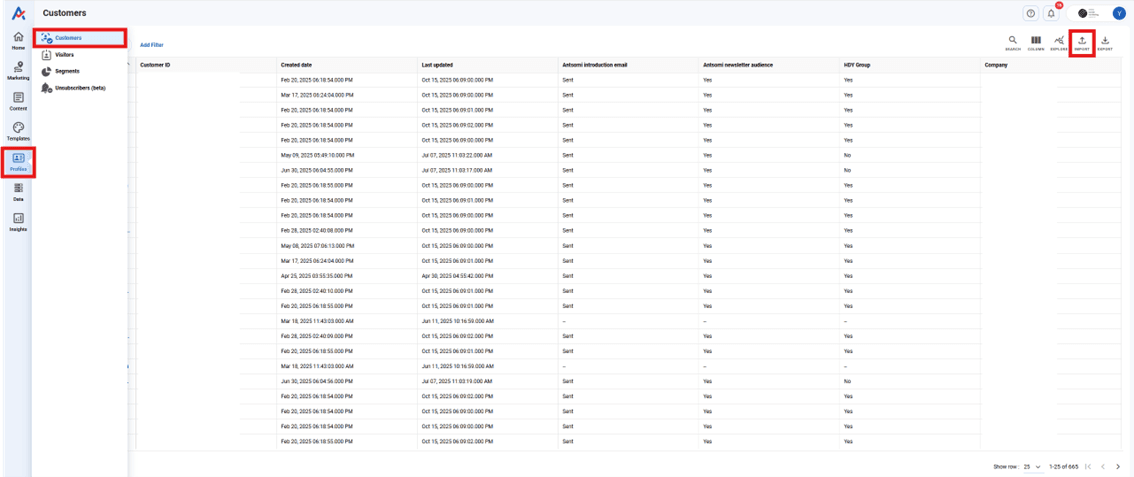Open the notifications bell
This screenshot has height=477, width=1134.
pos(1051,13)
